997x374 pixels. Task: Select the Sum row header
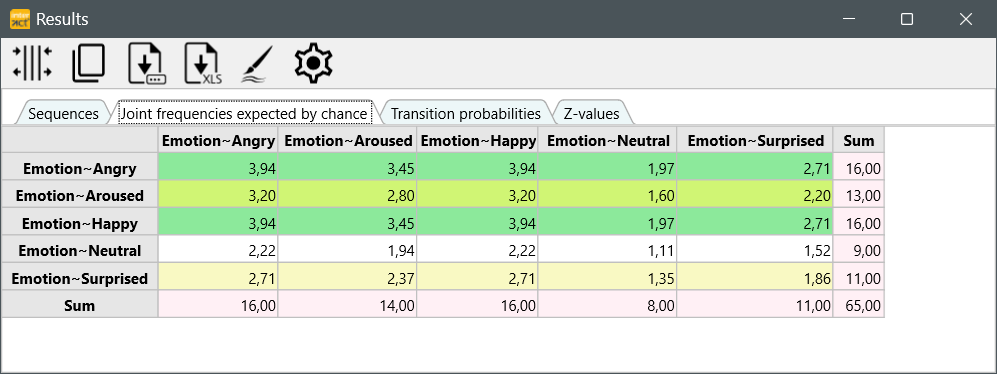click(x=79, y=306)
